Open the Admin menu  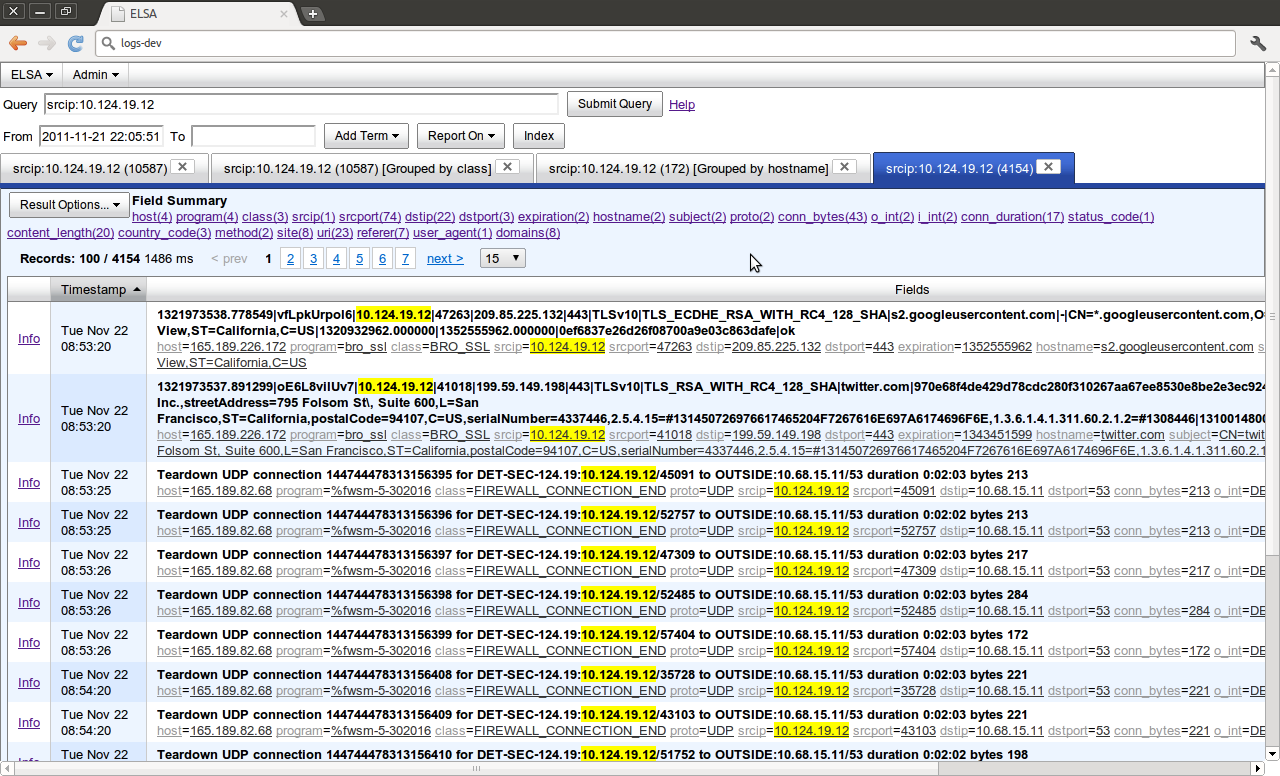click(95, 74)
